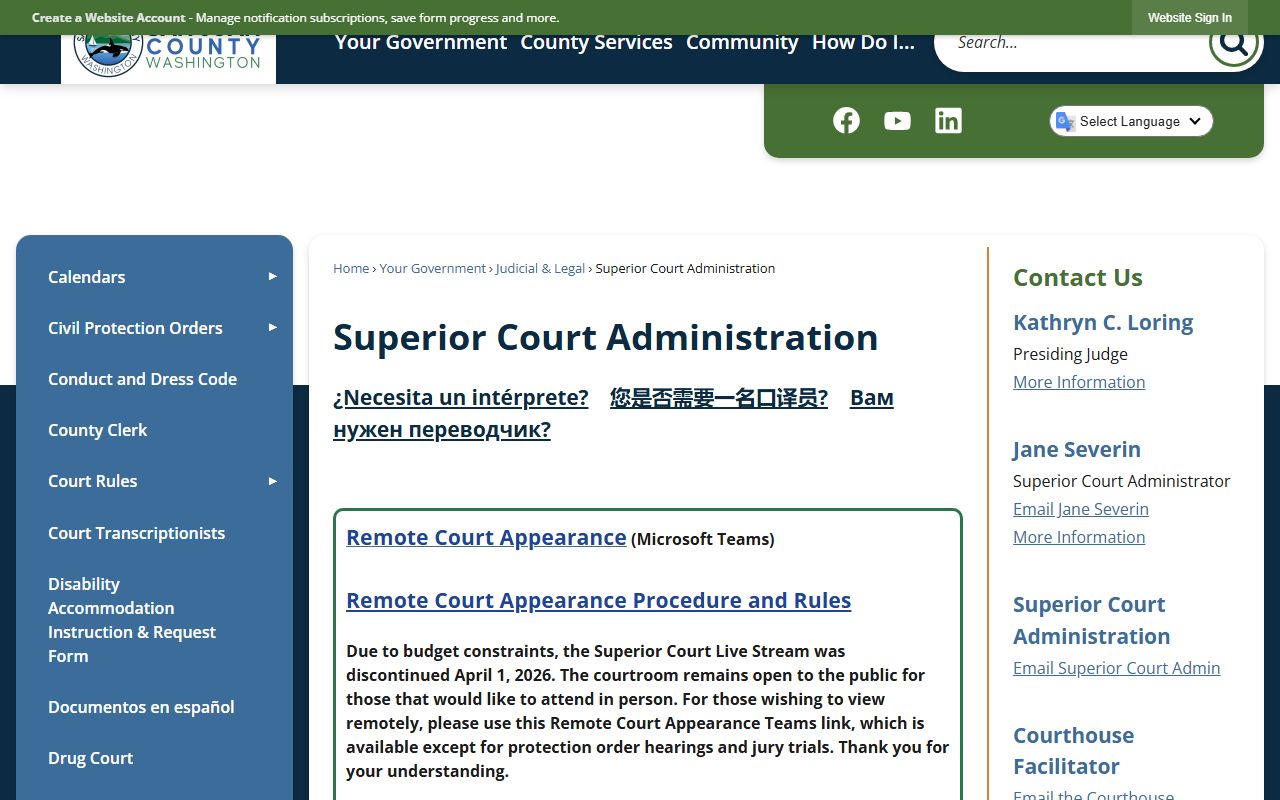Click the Superior Court Administration page title
The height and width of the screenshot is (800, 1280).
click(605, 337)
